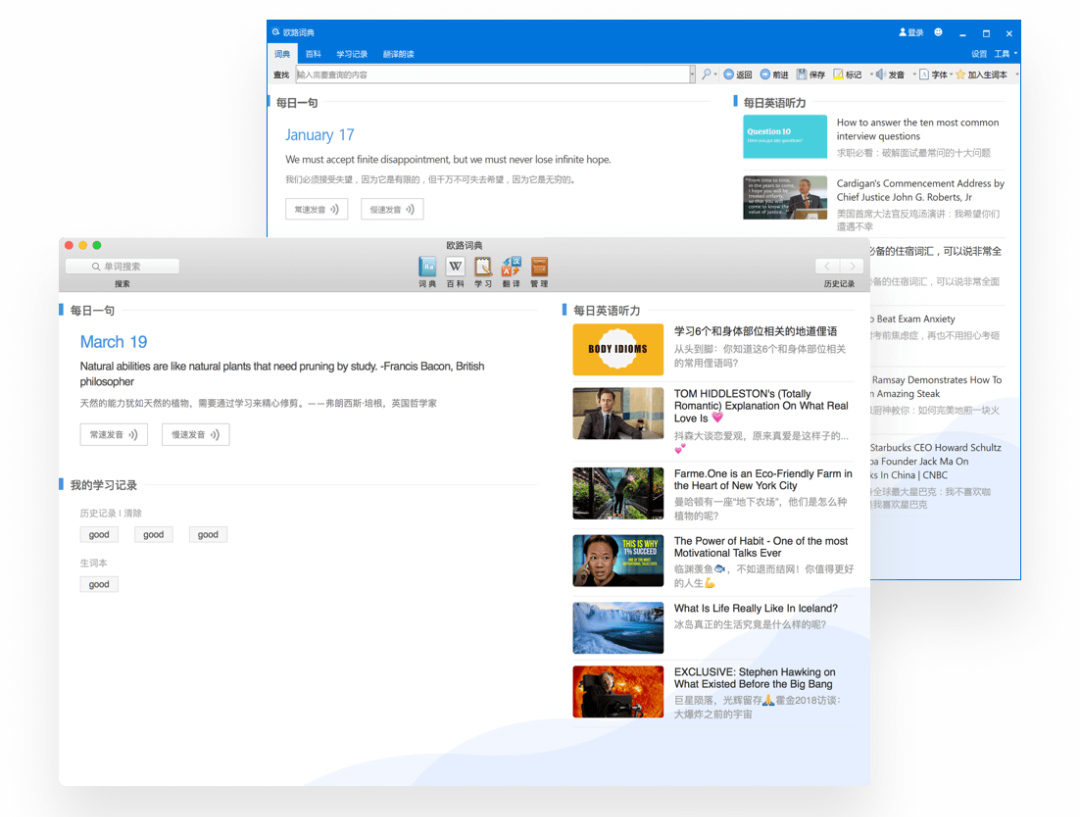Click good tag under 生词本
This screenshot has width=1080, height=817.
pyautogui.click(x=99, y=584)
